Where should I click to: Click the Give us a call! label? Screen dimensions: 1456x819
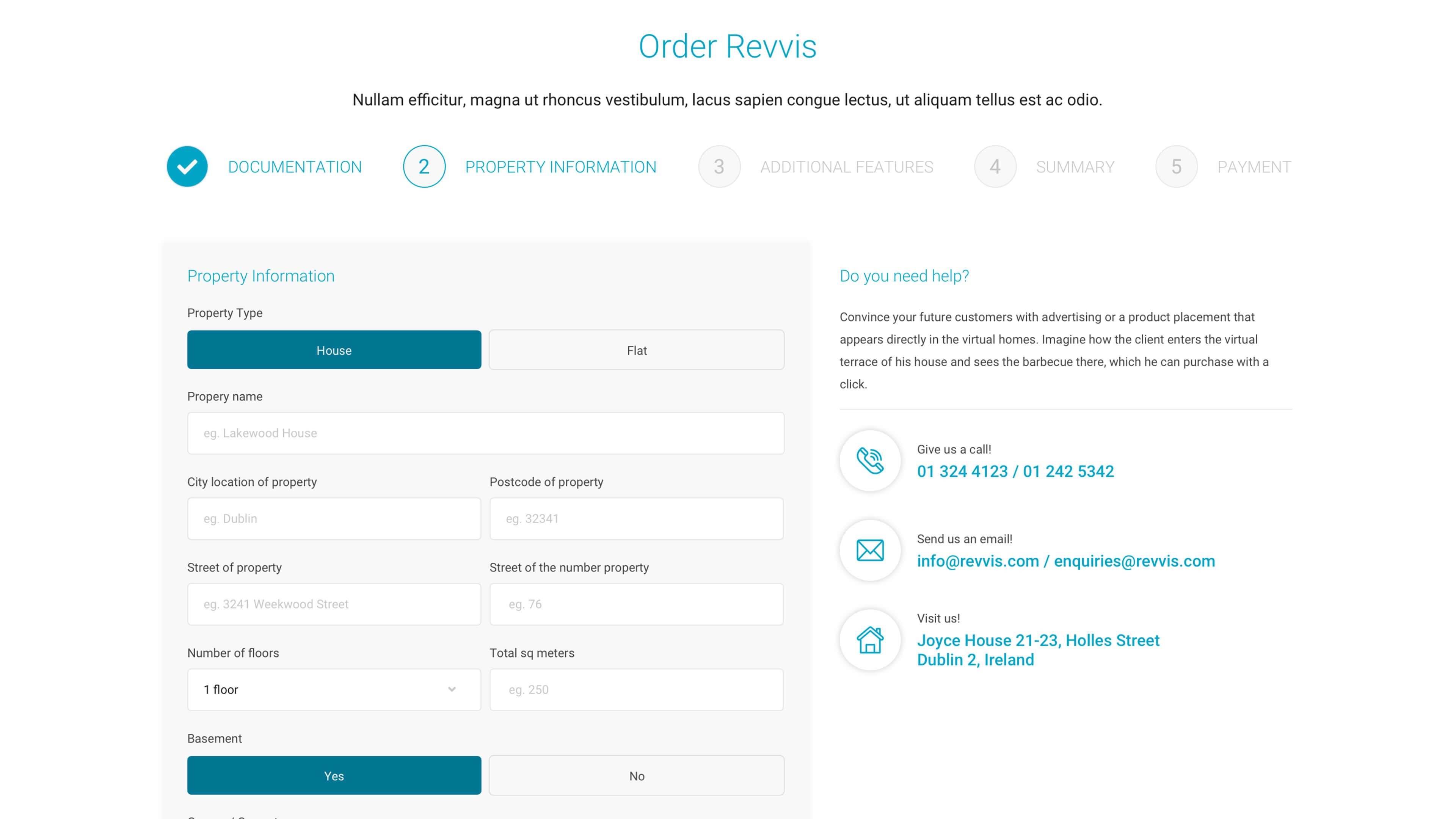pyautogui.click(x=954, y=449)
